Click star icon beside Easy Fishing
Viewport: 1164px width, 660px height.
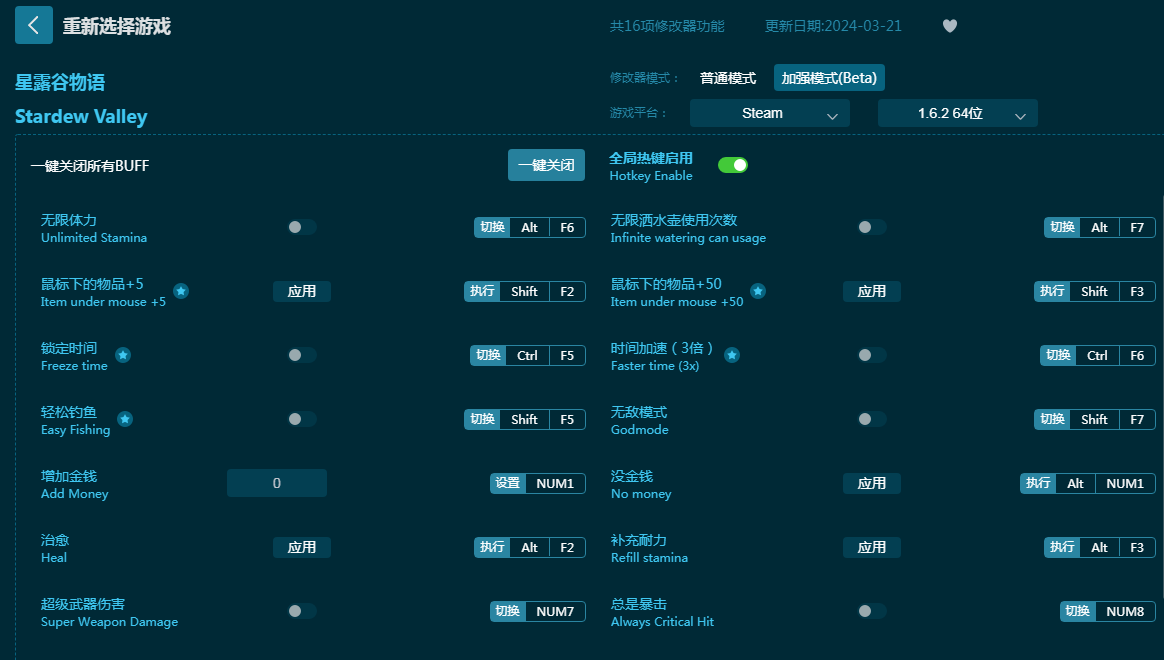125,419
